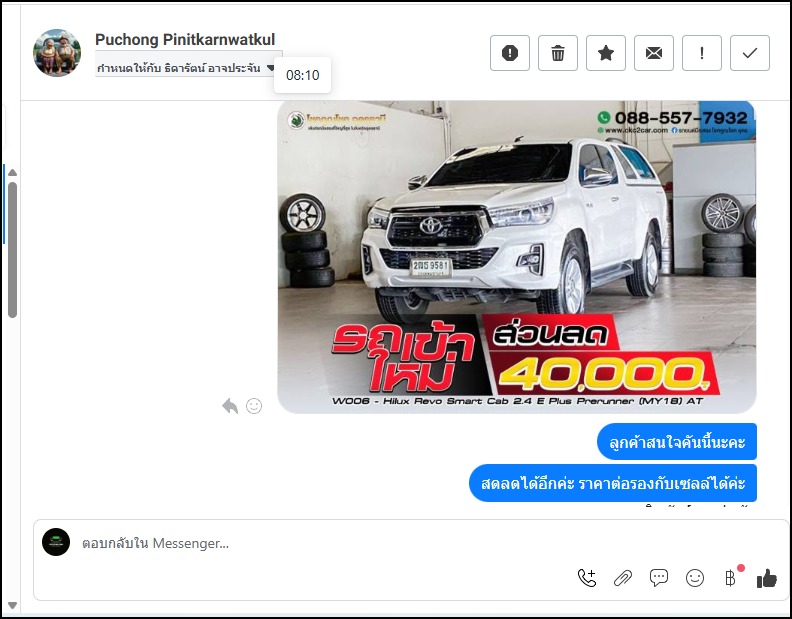The height and width of the screenshot is (619, 792).
Task: Click the page avatar beside reply box
Action: (x=56, y=542)
